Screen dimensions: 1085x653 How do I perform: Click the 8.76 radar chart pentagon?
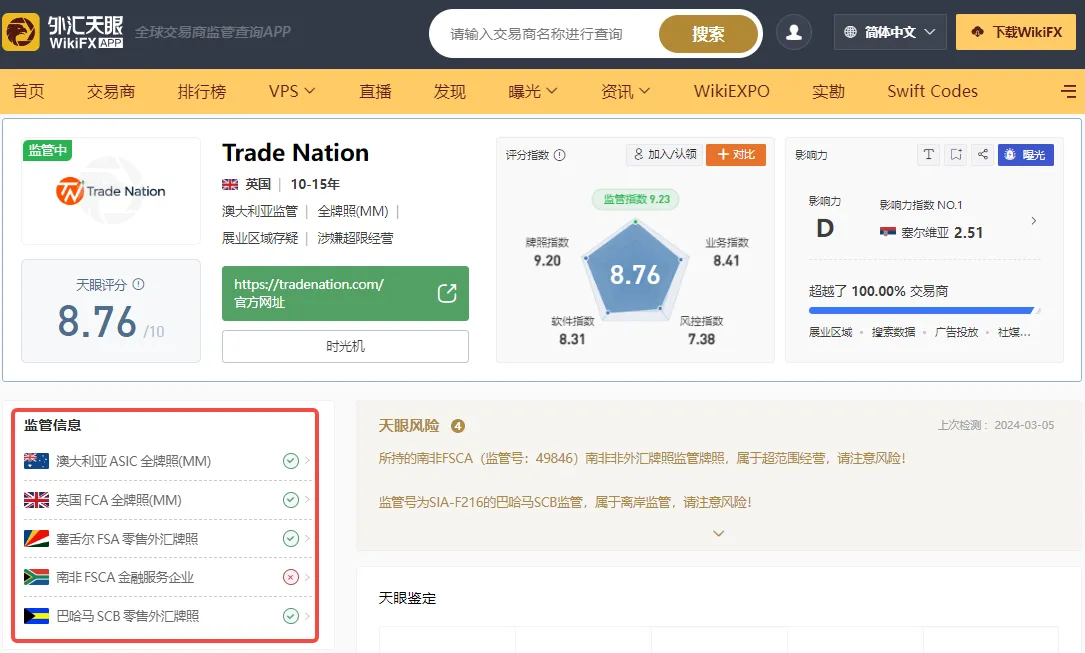(635, 271)
